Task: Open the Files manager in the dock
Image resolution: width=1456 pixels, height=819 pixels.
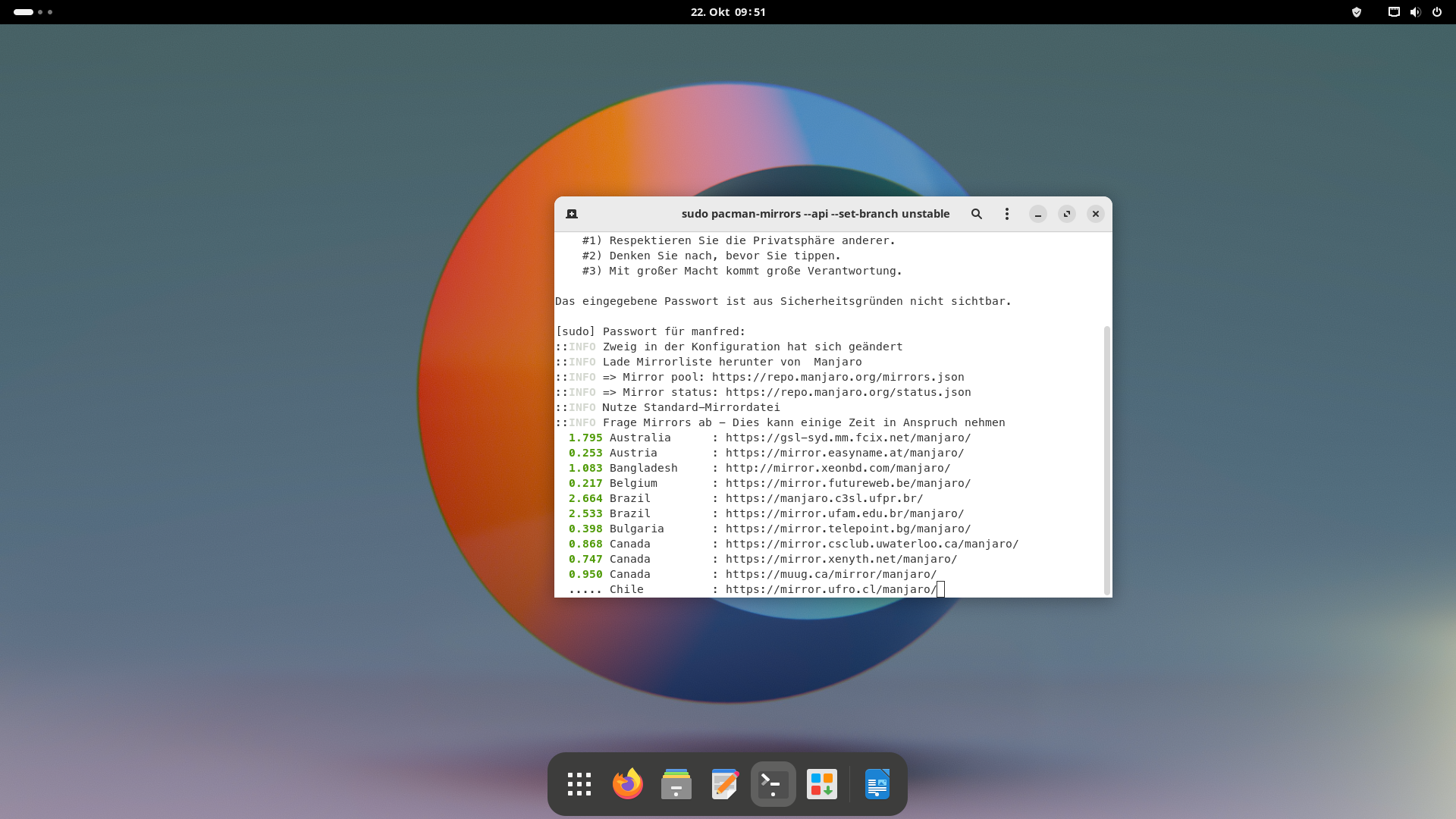Action: [676, 784]
